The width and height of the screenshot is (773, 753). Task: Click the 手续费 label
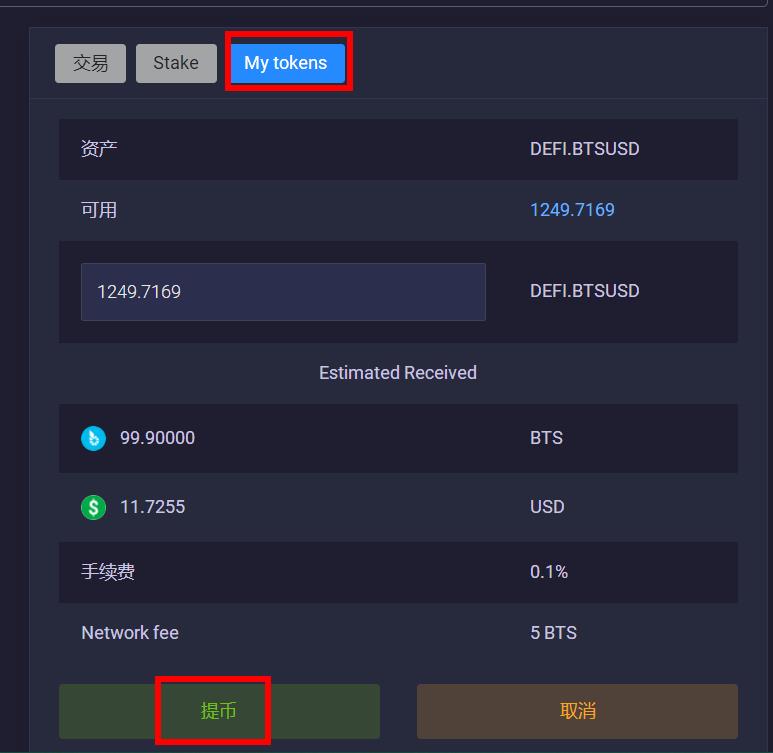pos(108,572)
